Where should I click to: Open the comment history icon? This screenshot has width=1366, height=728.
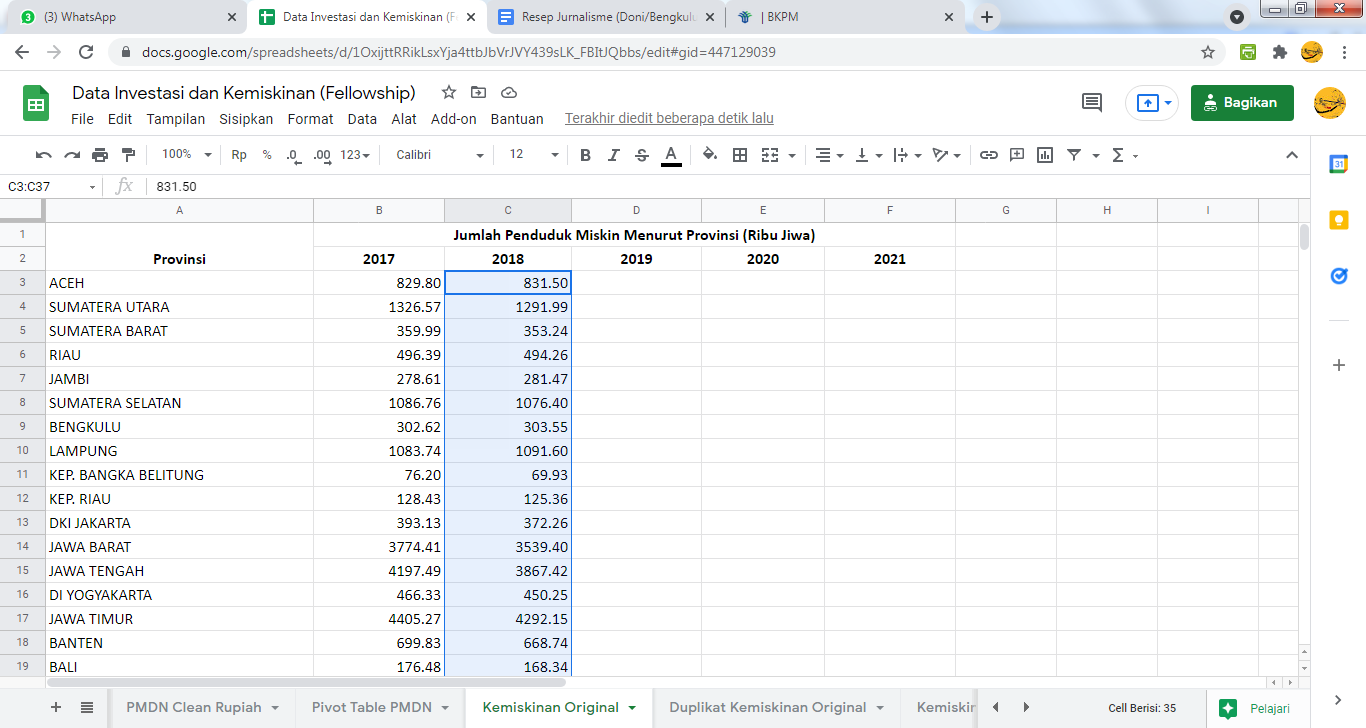point(1092,102)
